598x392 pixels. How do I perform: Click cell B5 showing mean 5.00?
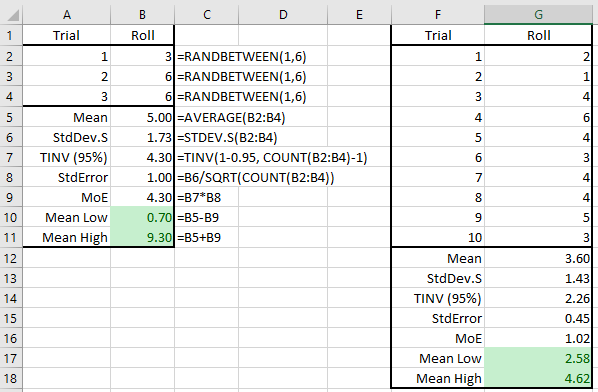click(142, 117)
